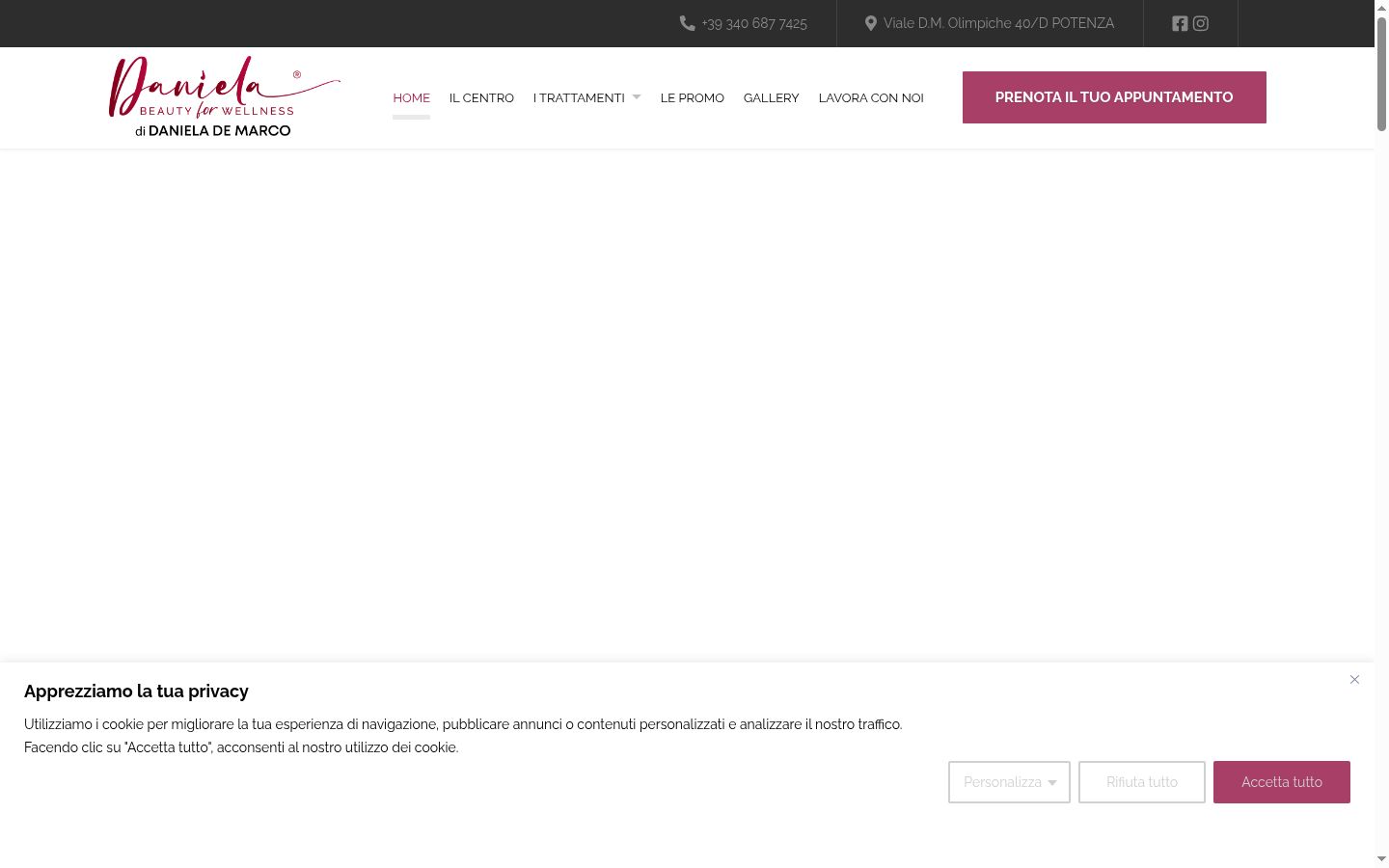The image size is (1389, 868).
Task: Close the cookie privacy banner
Action: coord(1354,680)
